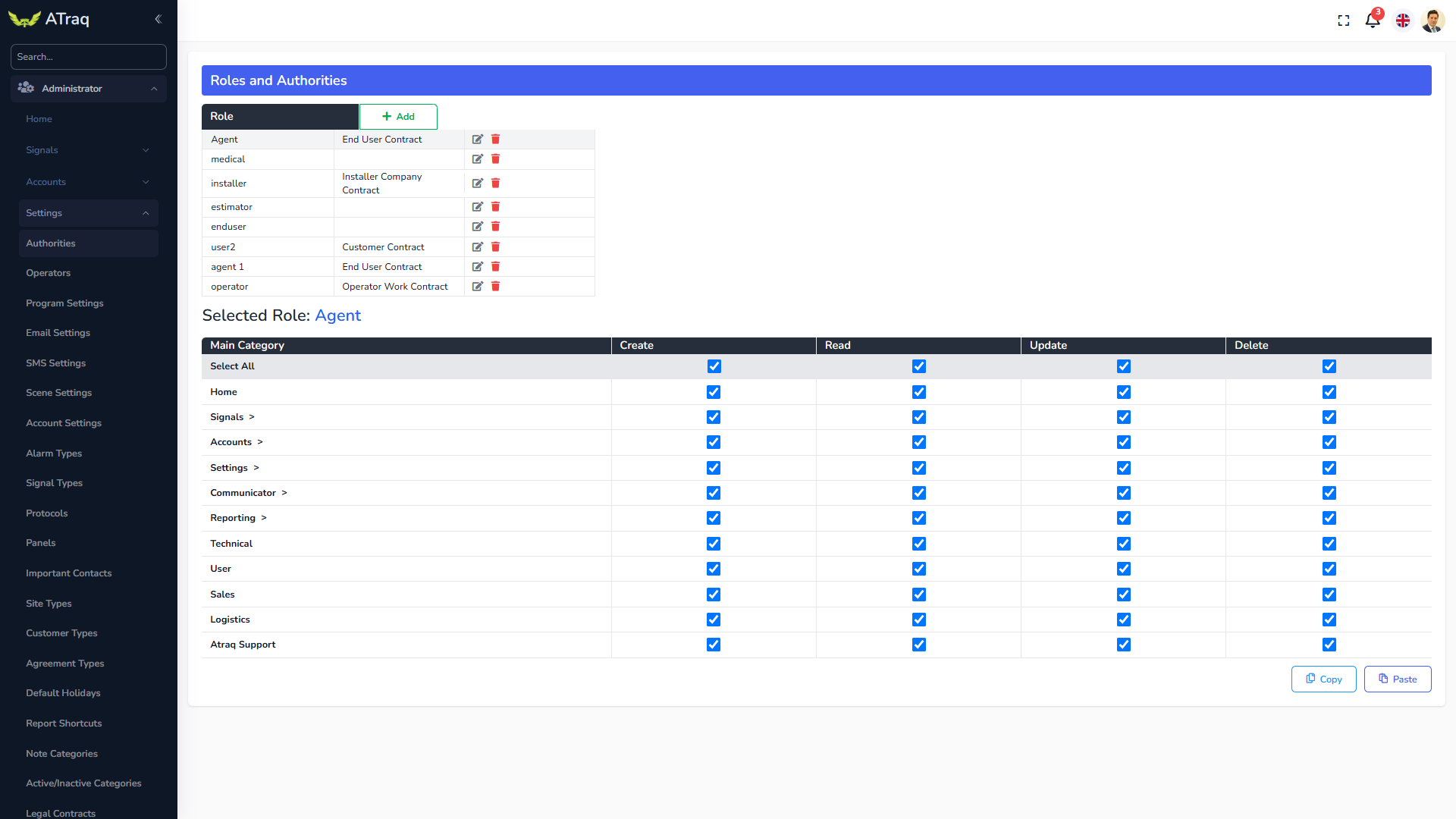Delete the installer role with trash icon

[x=495, y=184]
